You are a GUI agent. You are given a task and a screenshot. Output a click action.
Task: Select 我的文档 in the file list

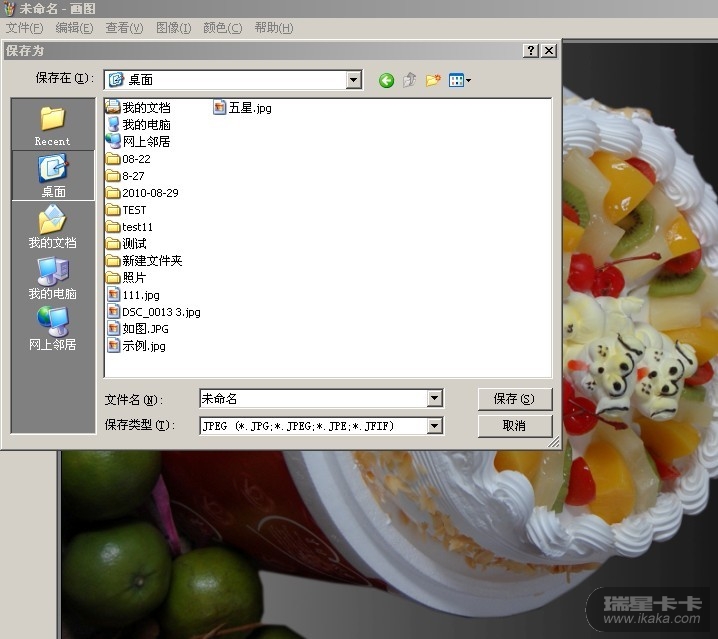[138, 108]
